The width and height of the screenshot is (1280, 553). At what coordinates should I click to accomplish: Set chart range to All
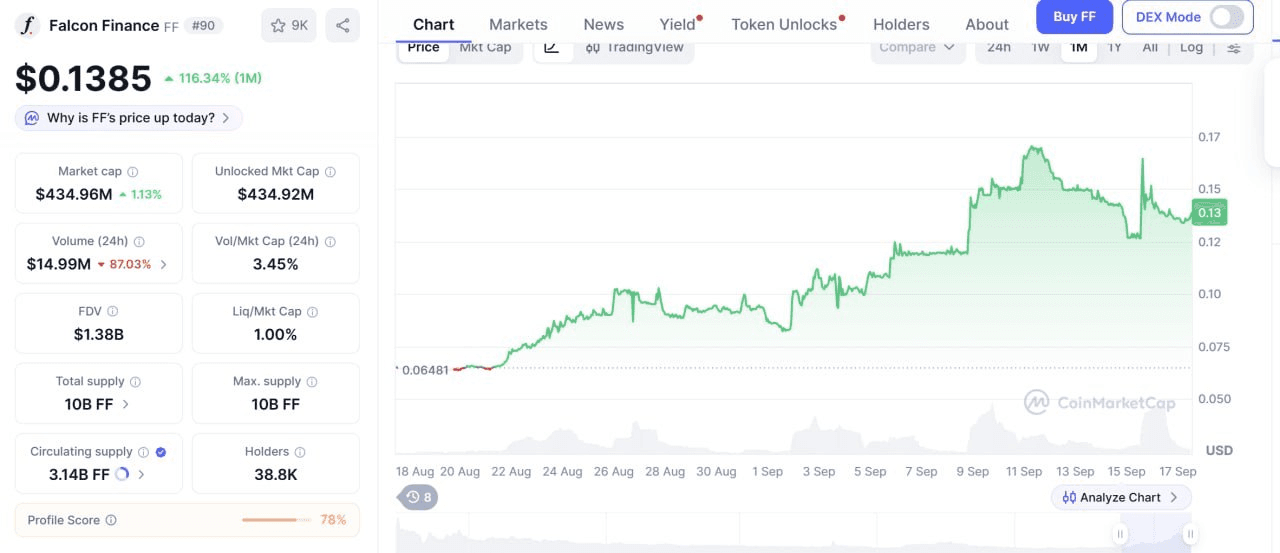[x=1150, y=47]
